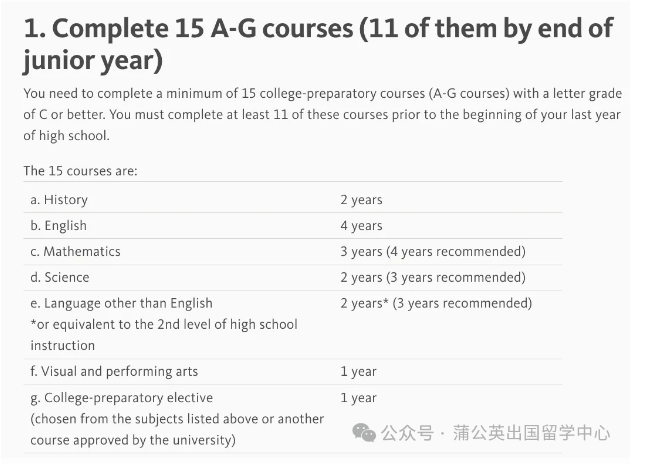
Task: Click the WeChat logo icon in watermark
Action: tap(364, 433)
